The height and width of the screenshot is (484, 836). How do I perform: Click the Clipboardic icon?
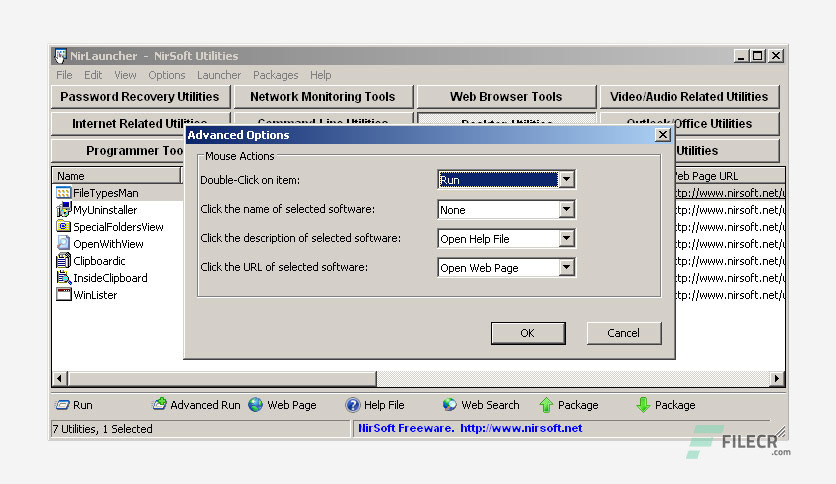pyautogui.click(x=63, y=261)
